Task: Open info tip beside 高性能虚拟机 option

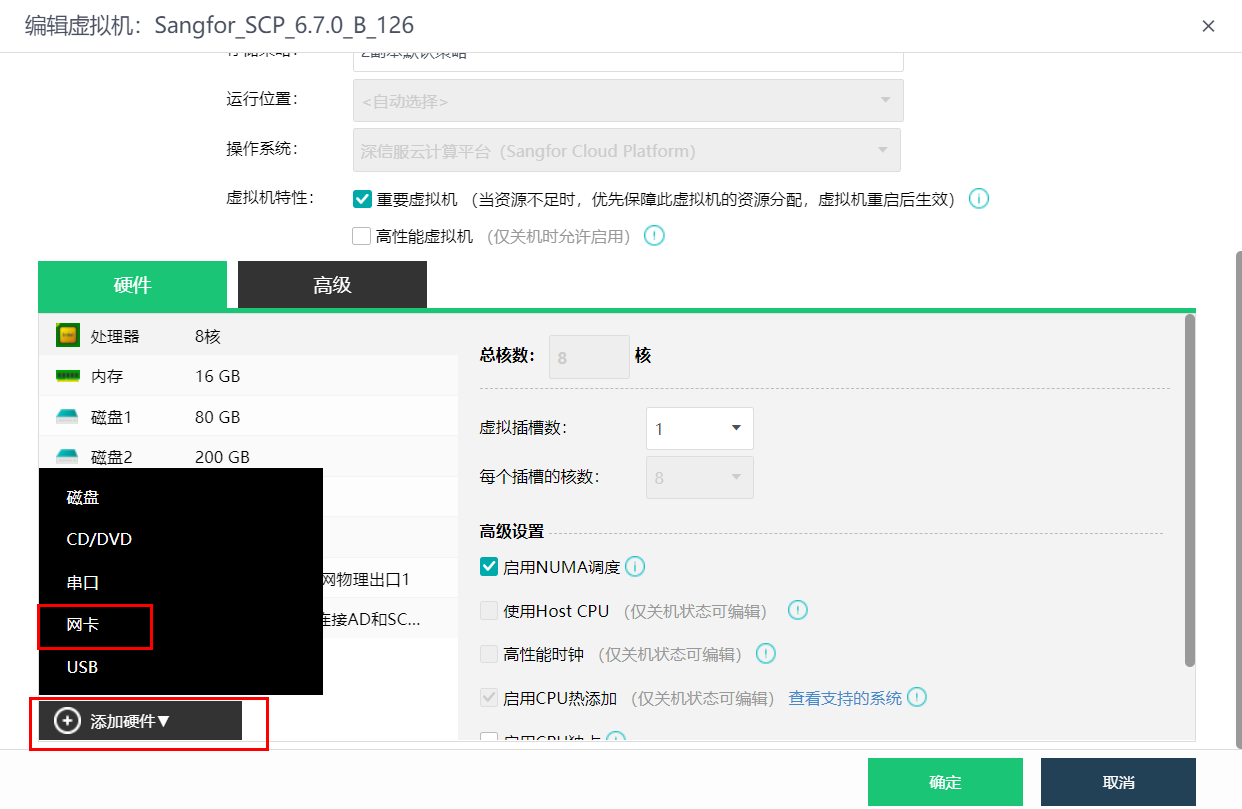Action: coord(654,236)
